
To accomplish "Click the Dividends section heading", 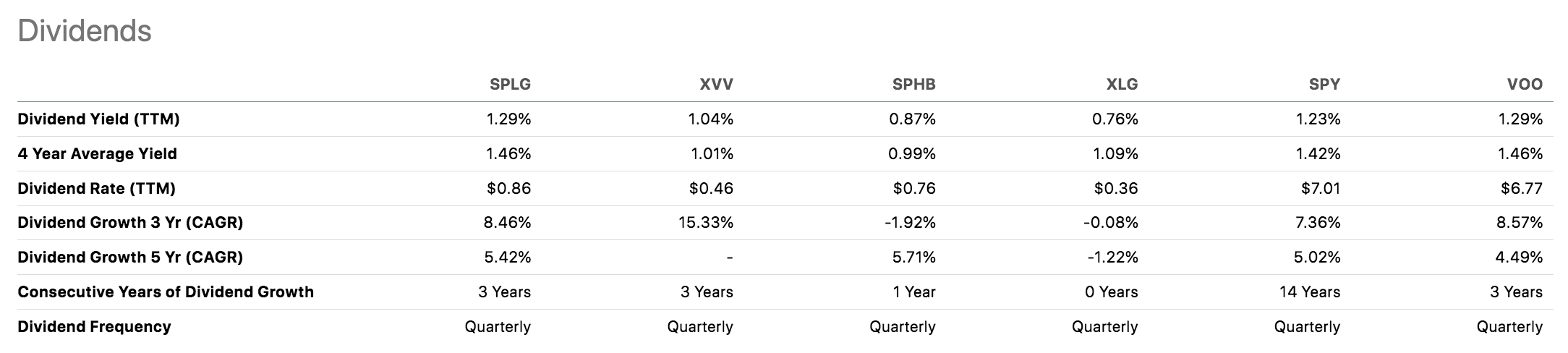I will 85,31.
